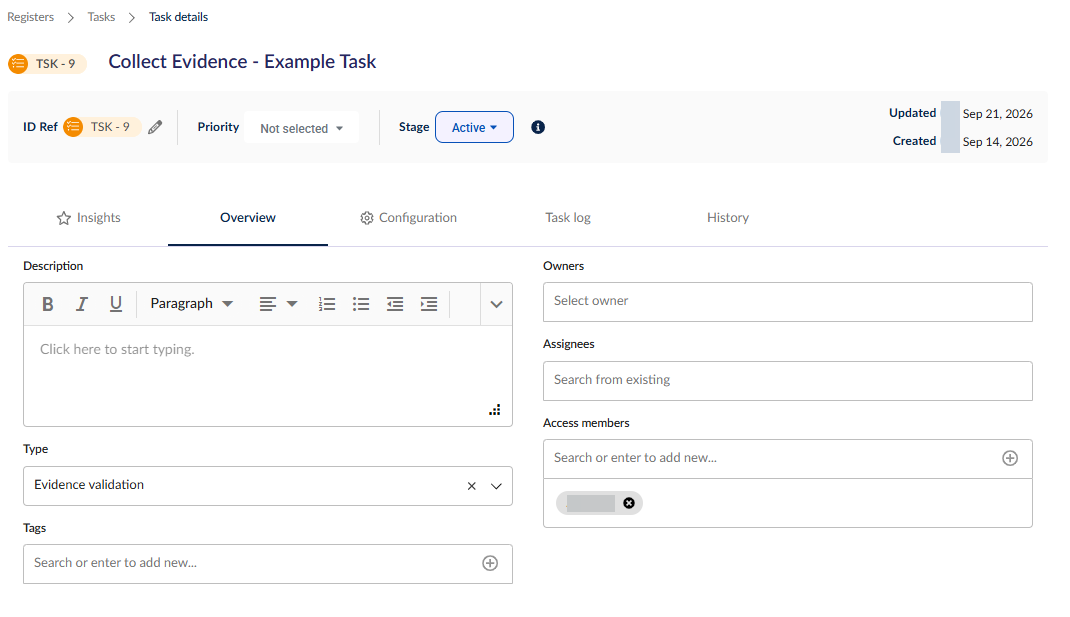Viewport: 1070px width, 617px height.
Task: Clear the Evidence validation type selection
Action: coord(472,486)
